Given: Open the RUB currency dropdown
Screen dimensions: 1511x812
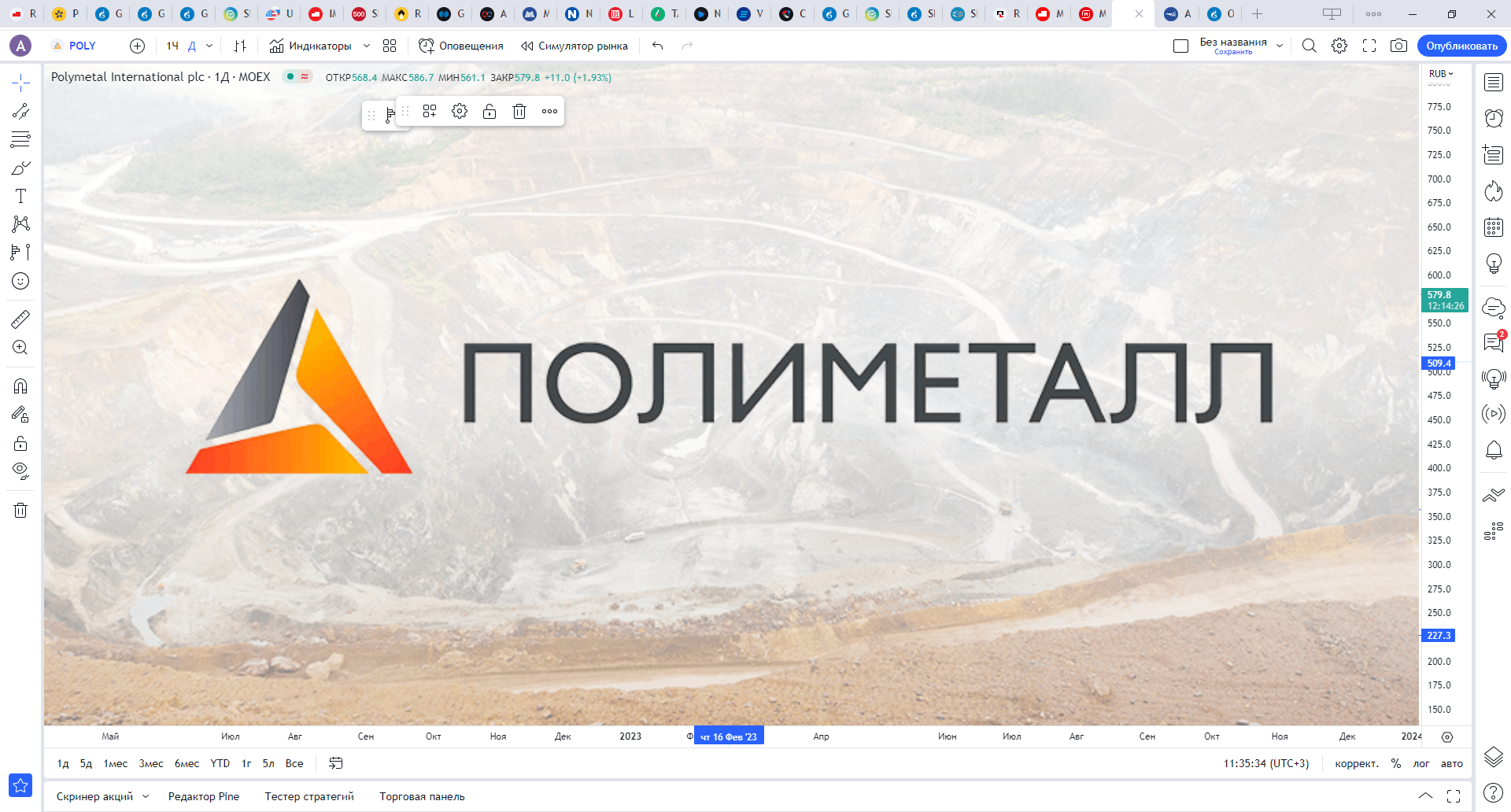Looking at the screenshot, I should [1441, 73].
